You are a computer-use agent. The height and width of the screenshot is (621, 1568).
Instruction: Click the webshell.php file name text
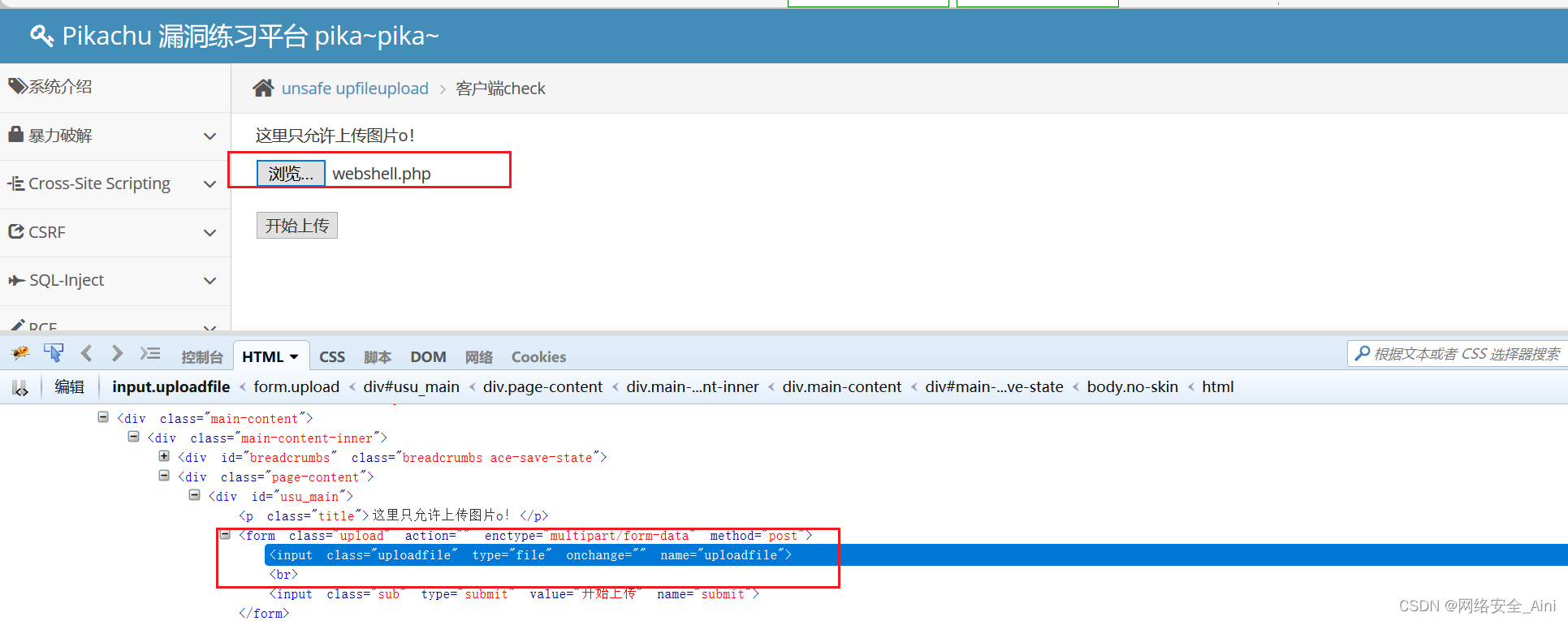coord(382,174)
